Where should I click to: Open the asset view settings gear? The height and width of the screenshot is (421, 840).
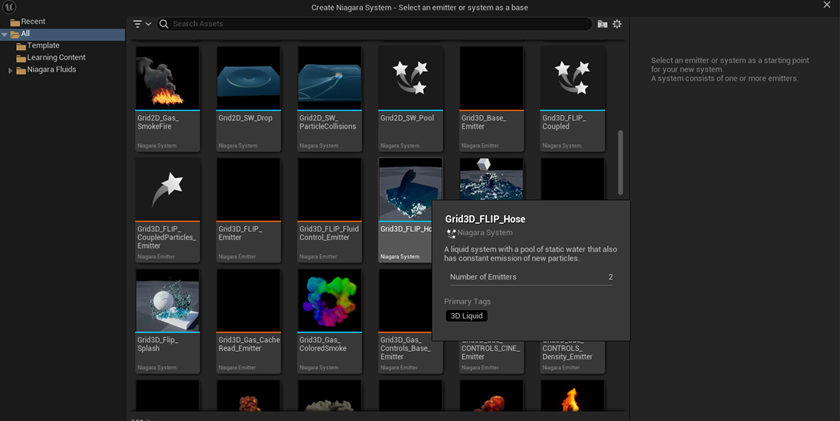pyautogui.click(x=617, y=24)
